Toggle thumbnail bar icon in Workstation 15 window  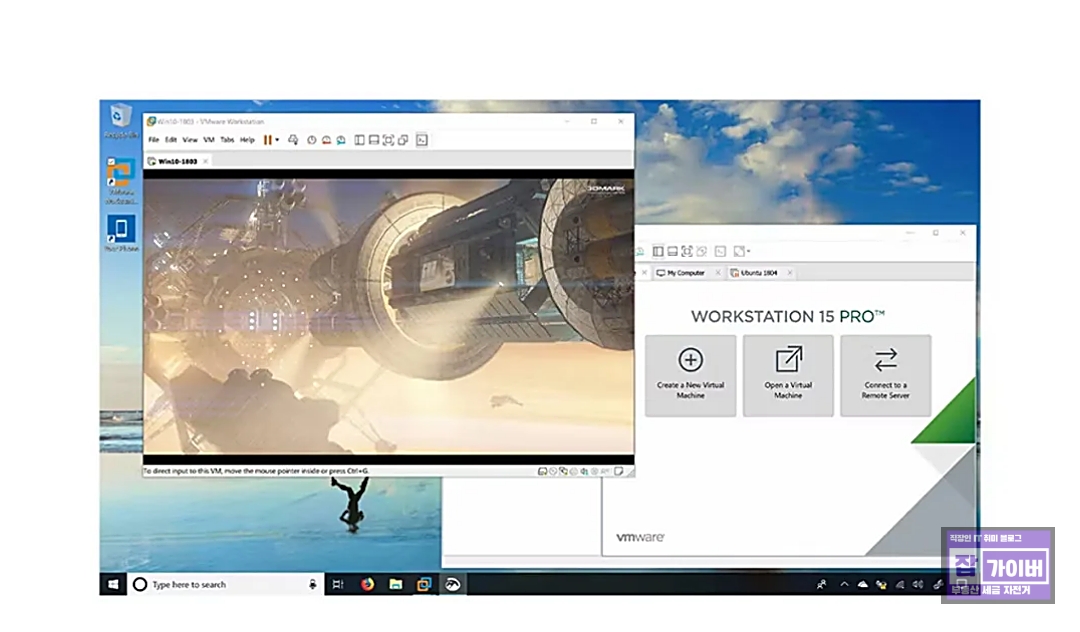(x=672, y=251)
